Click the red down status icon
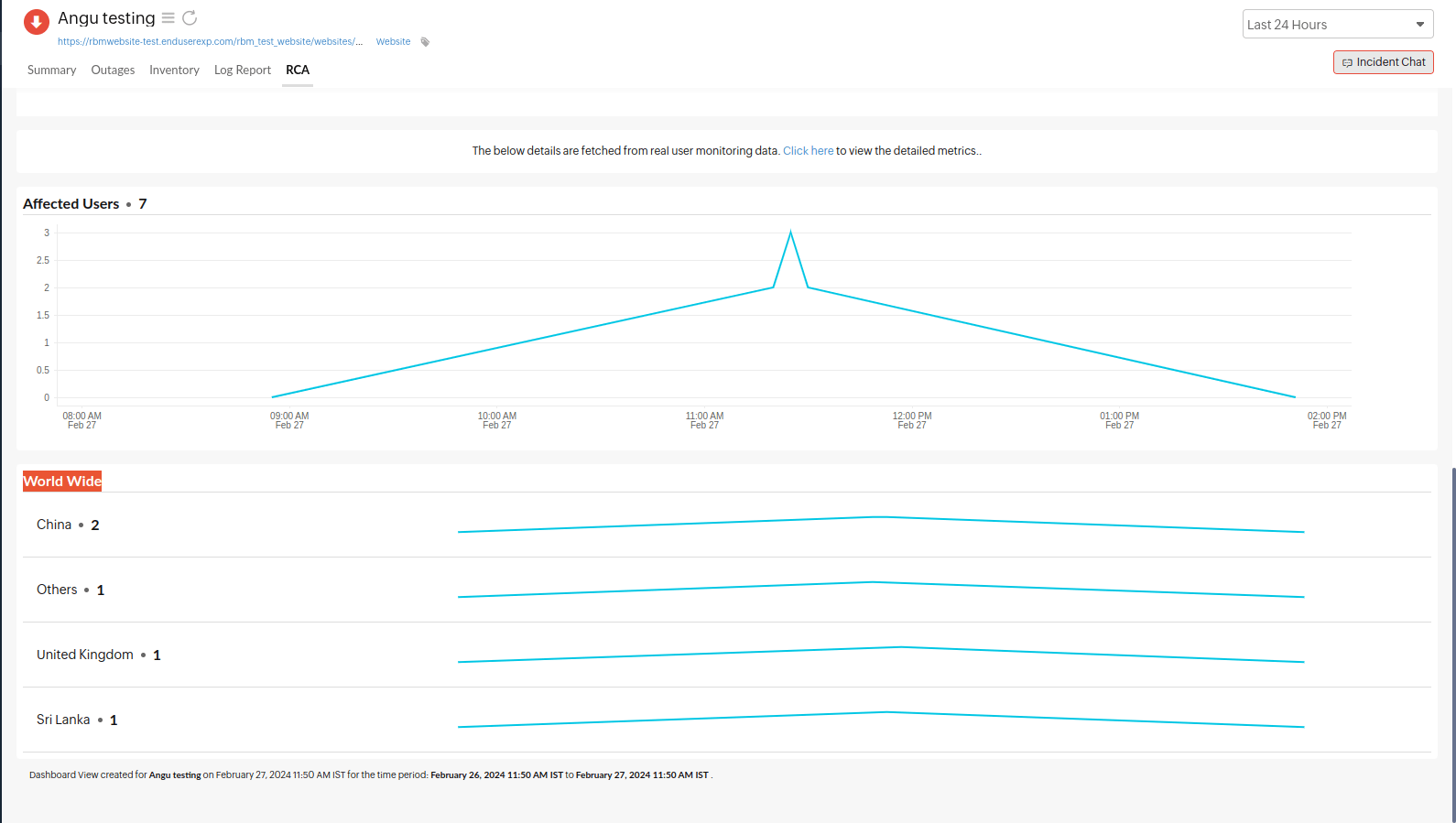 click(36, 22)
